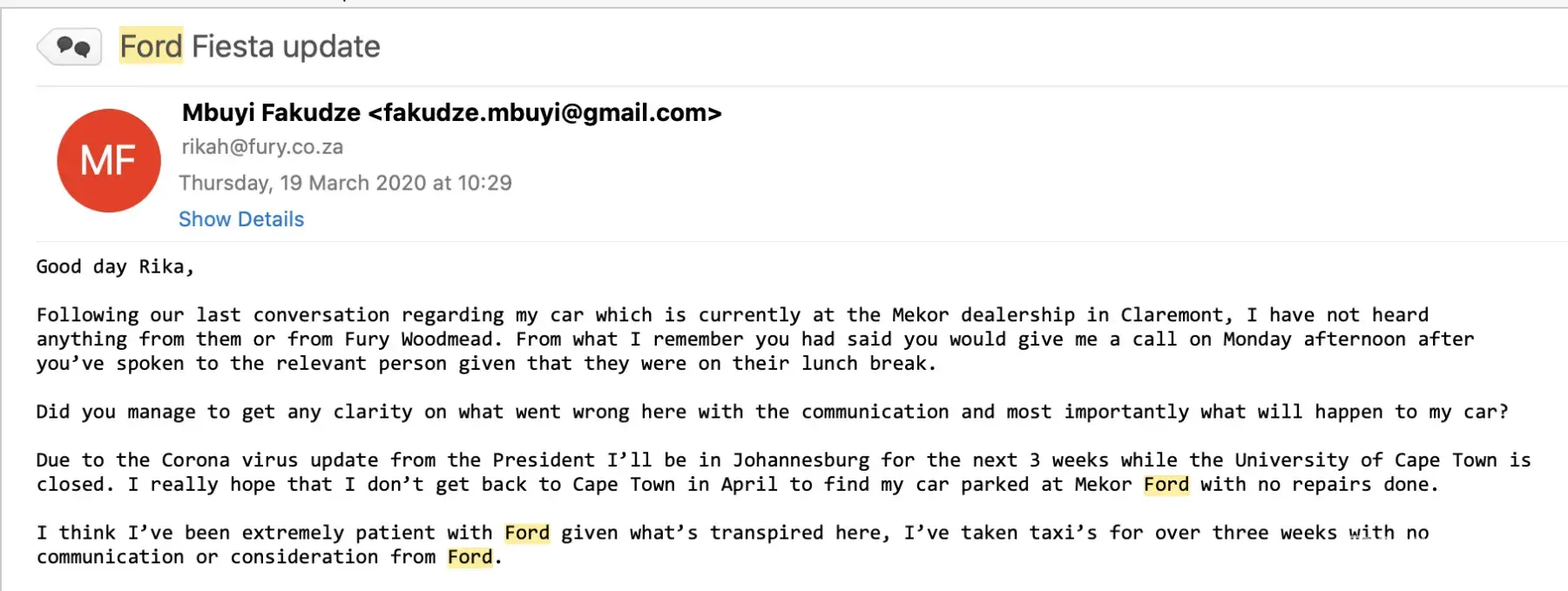Click highlighted Ford after "patient with"
The image size is (1568, 591).
tap(527, 533)
